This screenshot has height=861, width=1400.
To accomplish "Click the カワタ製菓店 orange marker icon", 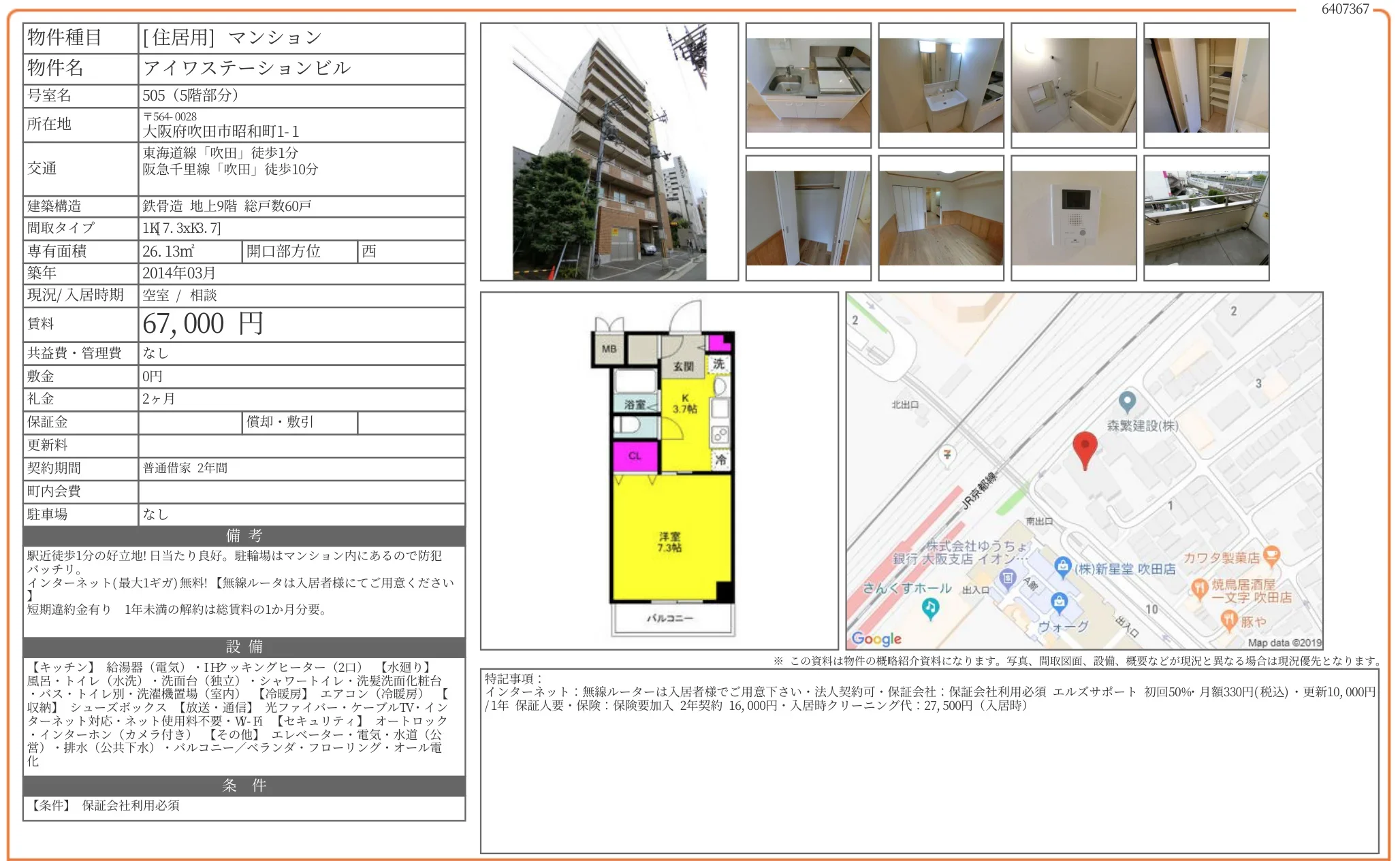I will [x=1271, y=557].
